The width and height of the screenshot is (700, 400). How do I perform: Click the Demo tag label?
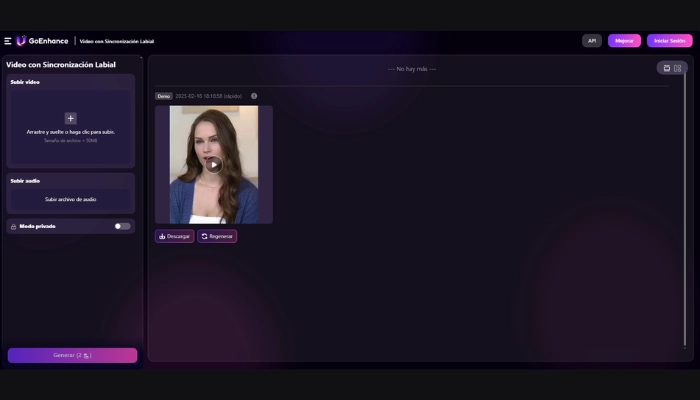163,96
